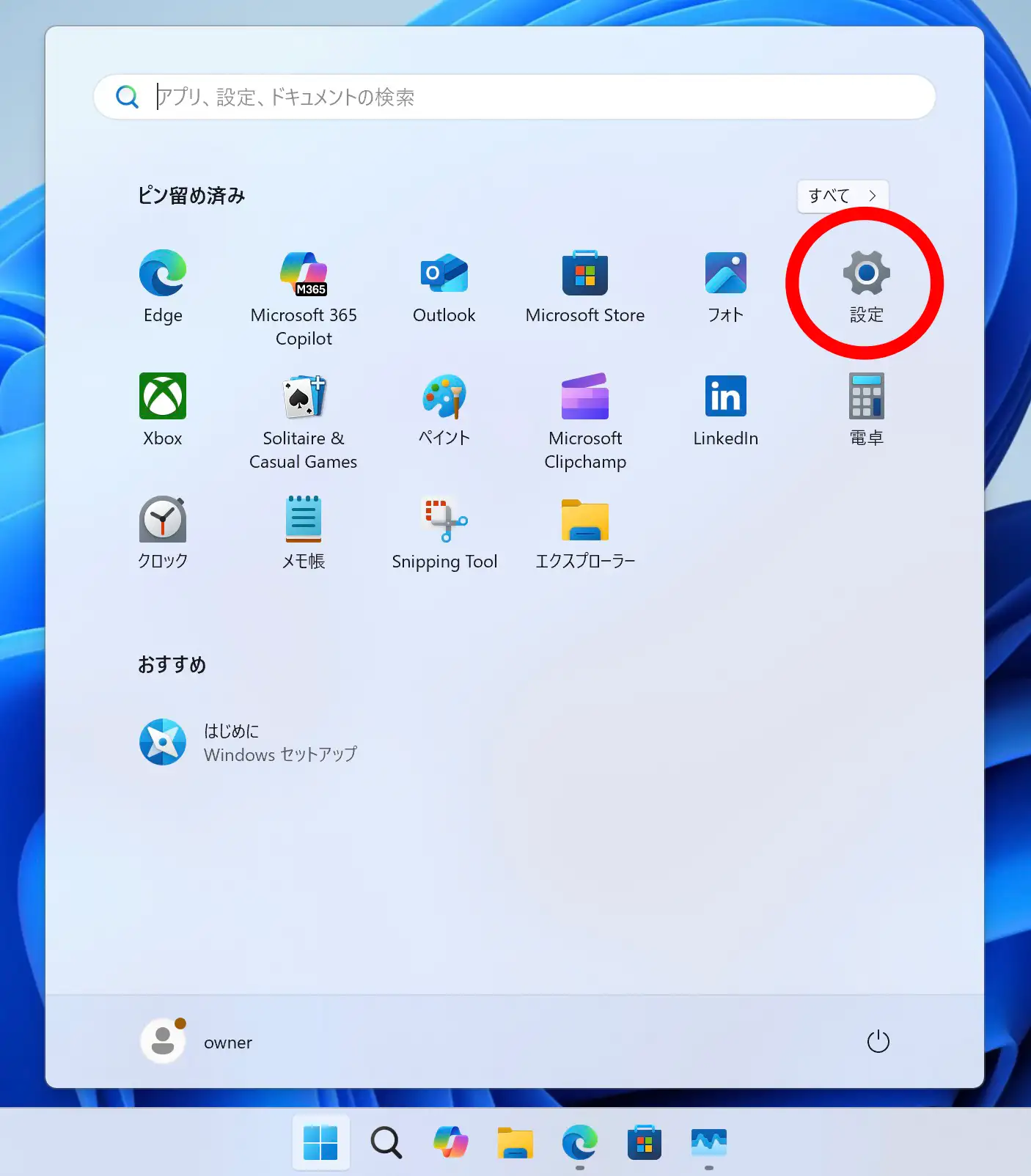Click the magnifier icon in the search box
Image resolution: width=1031 pixels, height=1176 pixels.
click(x=127, y=97)
